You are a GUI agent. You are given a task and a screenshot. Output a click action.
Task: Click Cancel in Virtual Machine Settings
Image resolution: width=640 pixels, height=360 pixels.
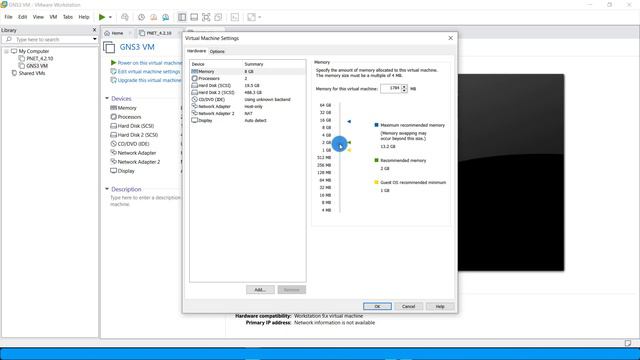[409, 307]
